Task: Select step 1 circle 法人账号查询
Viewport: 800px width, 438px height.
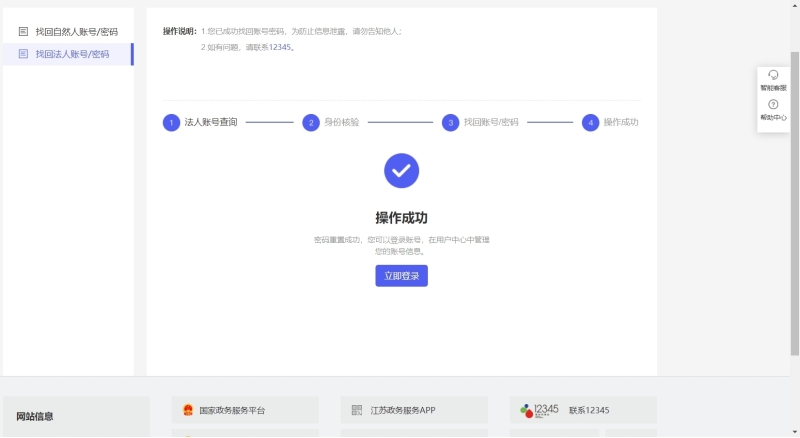Action: (172, 122)
